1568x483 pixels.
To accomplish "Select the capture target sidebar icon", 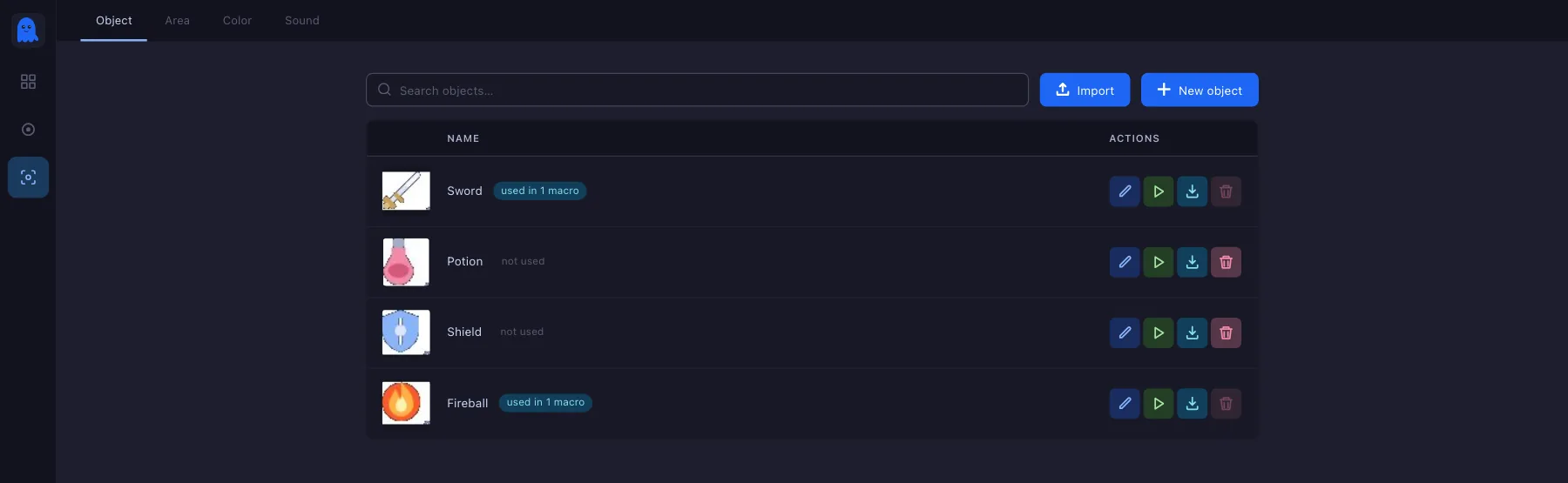I will [28, 178].
